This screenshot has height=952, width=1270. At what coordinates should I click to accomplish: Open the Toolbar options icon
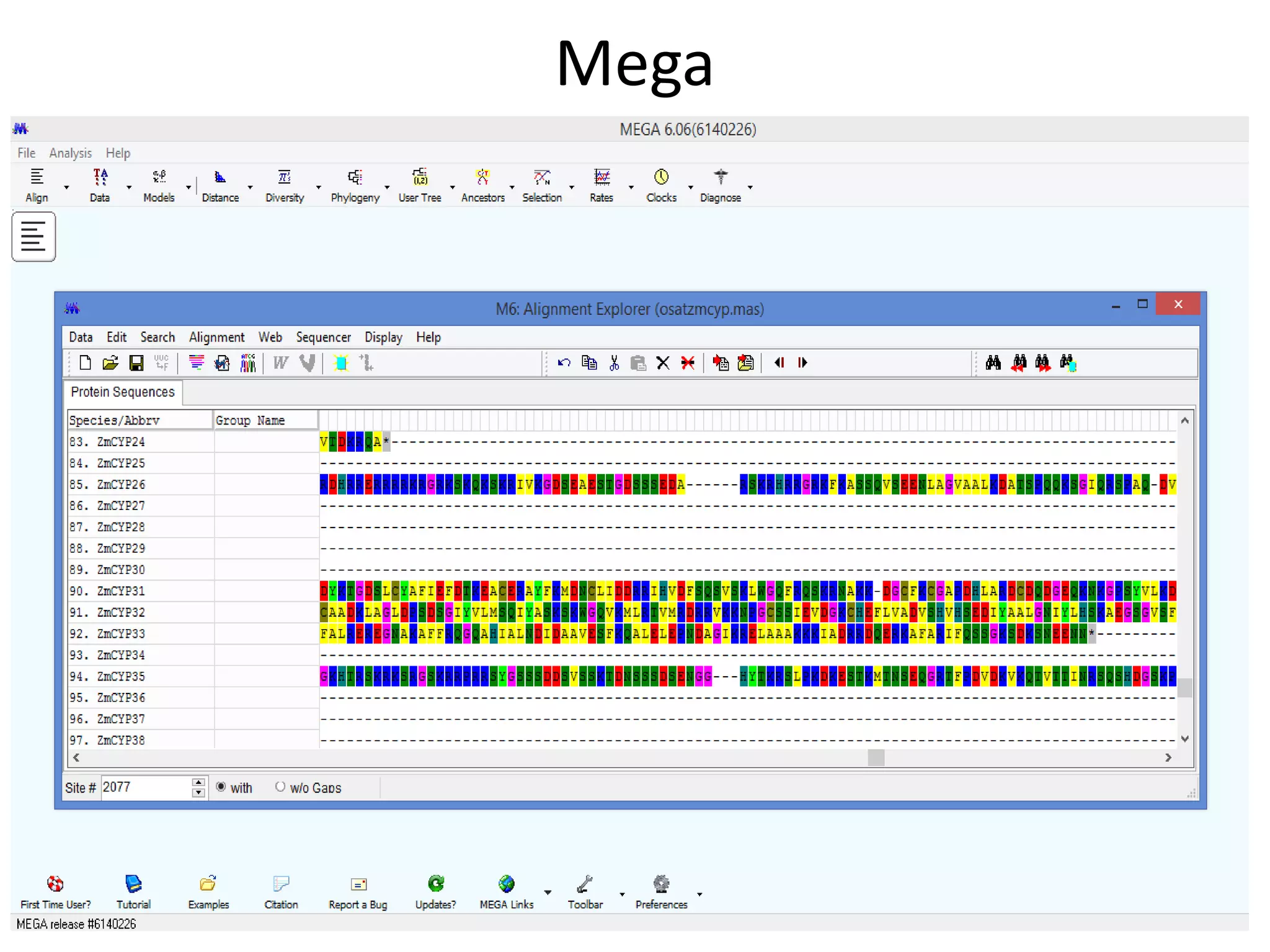[x=585, y=892]
